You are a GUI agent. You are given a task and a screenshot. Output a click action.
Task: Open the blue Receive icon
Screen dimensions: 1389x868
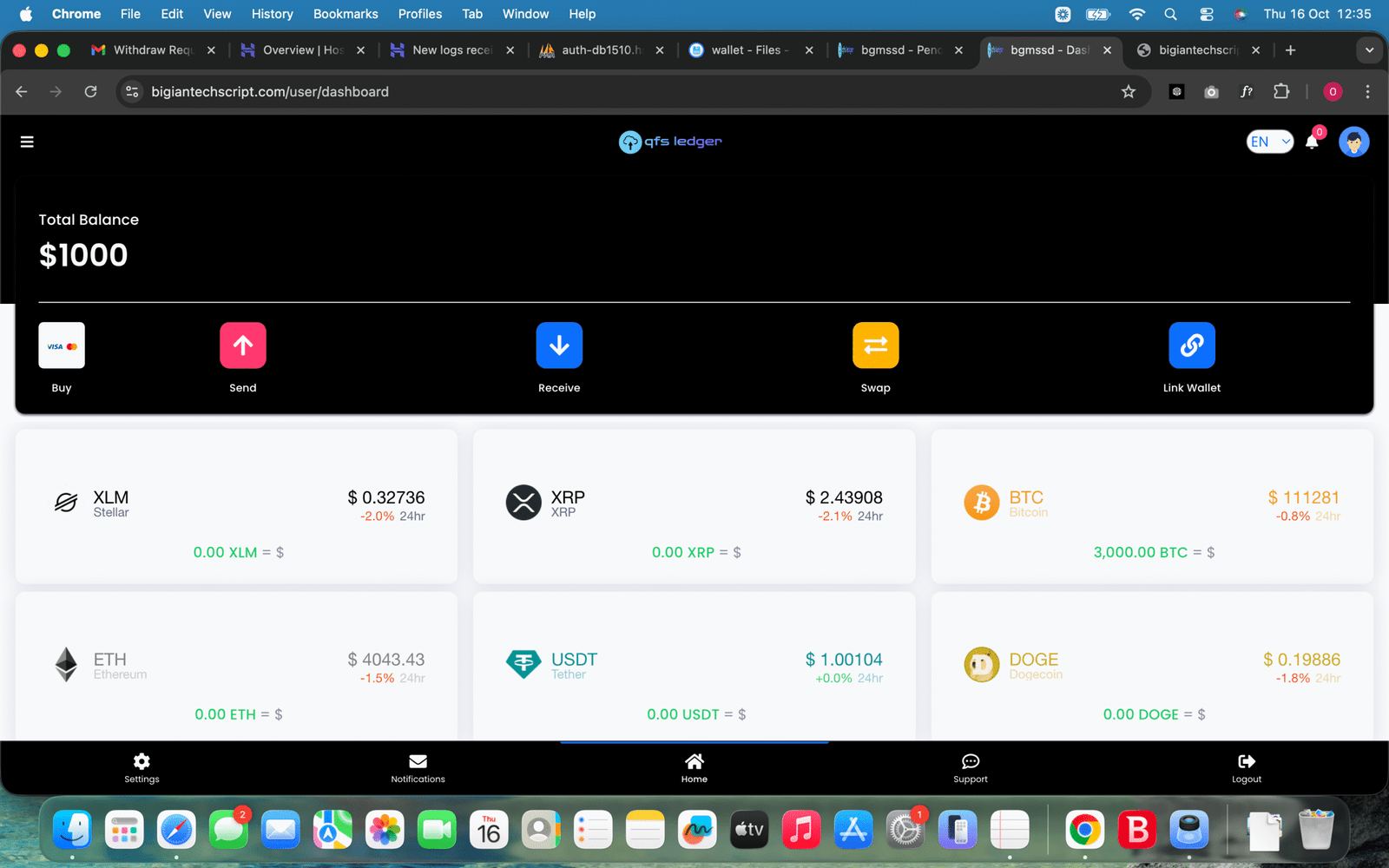coord(559,345)
